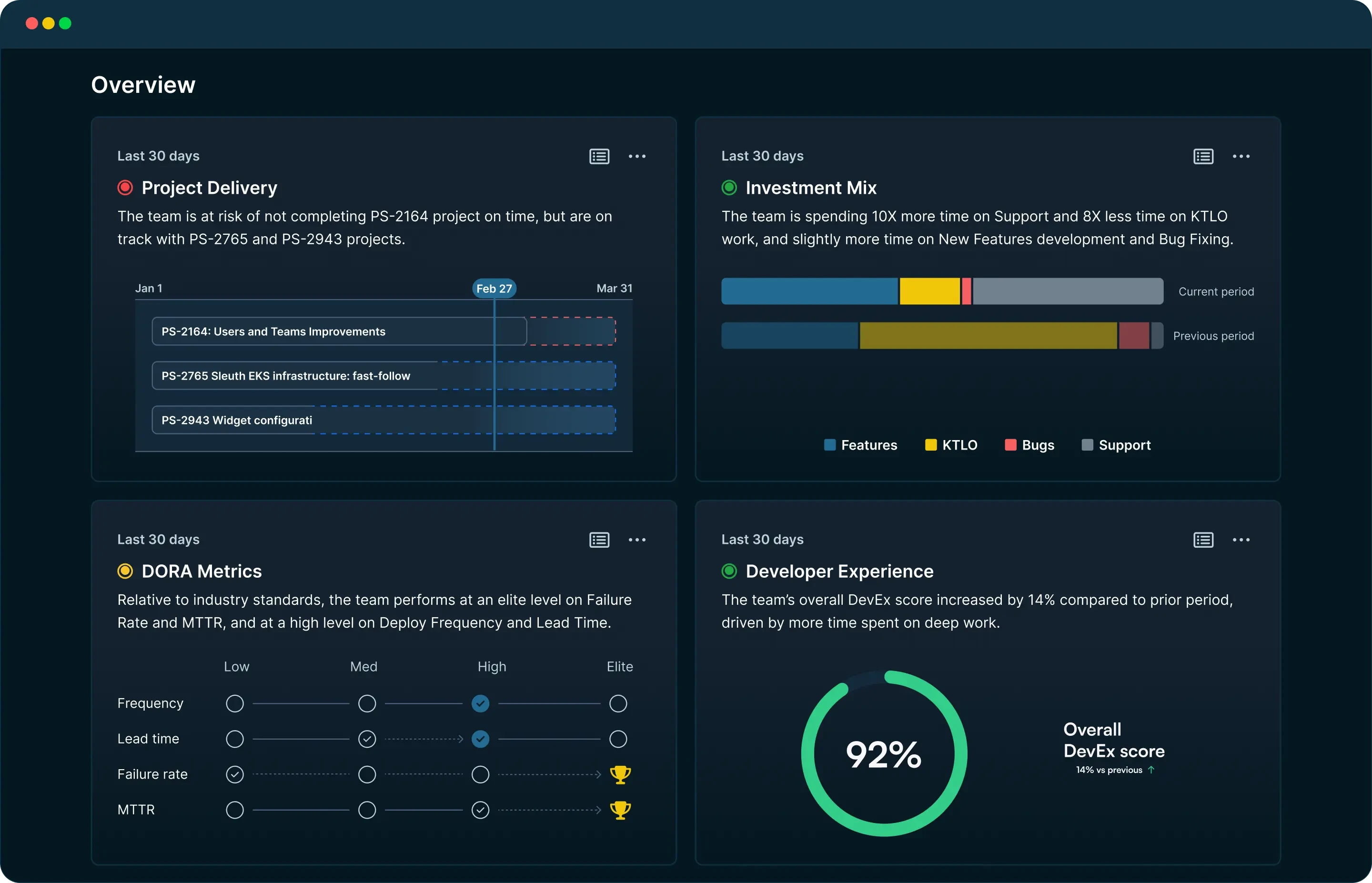The width and height of the screenshot is (1372, 883).
Task: Click yellow status indicator beside DORA Metrics
Action: pyautogui.click(x=125, y=571)
